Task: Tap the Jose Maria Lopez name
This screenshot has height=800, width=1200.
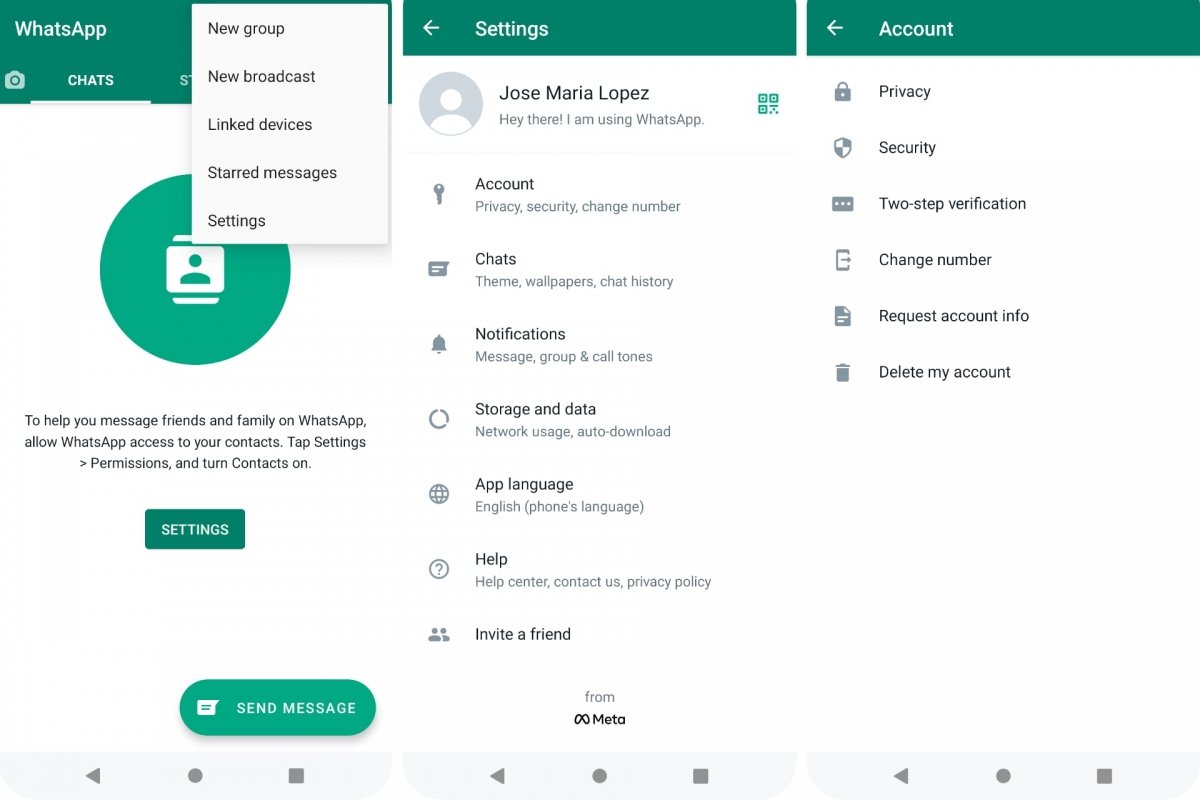Action: point(574,93)
